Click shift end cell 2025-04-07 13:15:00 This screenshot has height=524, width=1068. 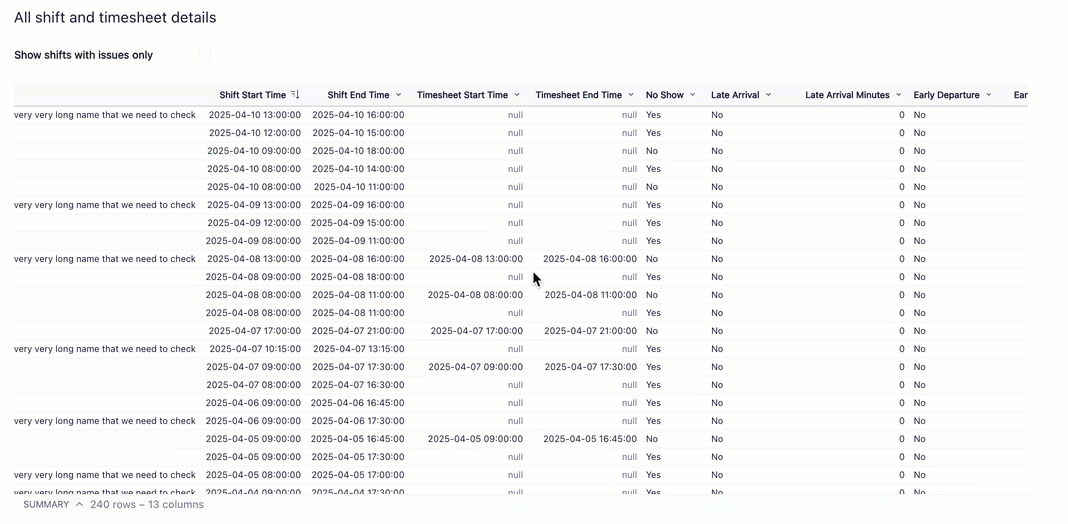359,349
